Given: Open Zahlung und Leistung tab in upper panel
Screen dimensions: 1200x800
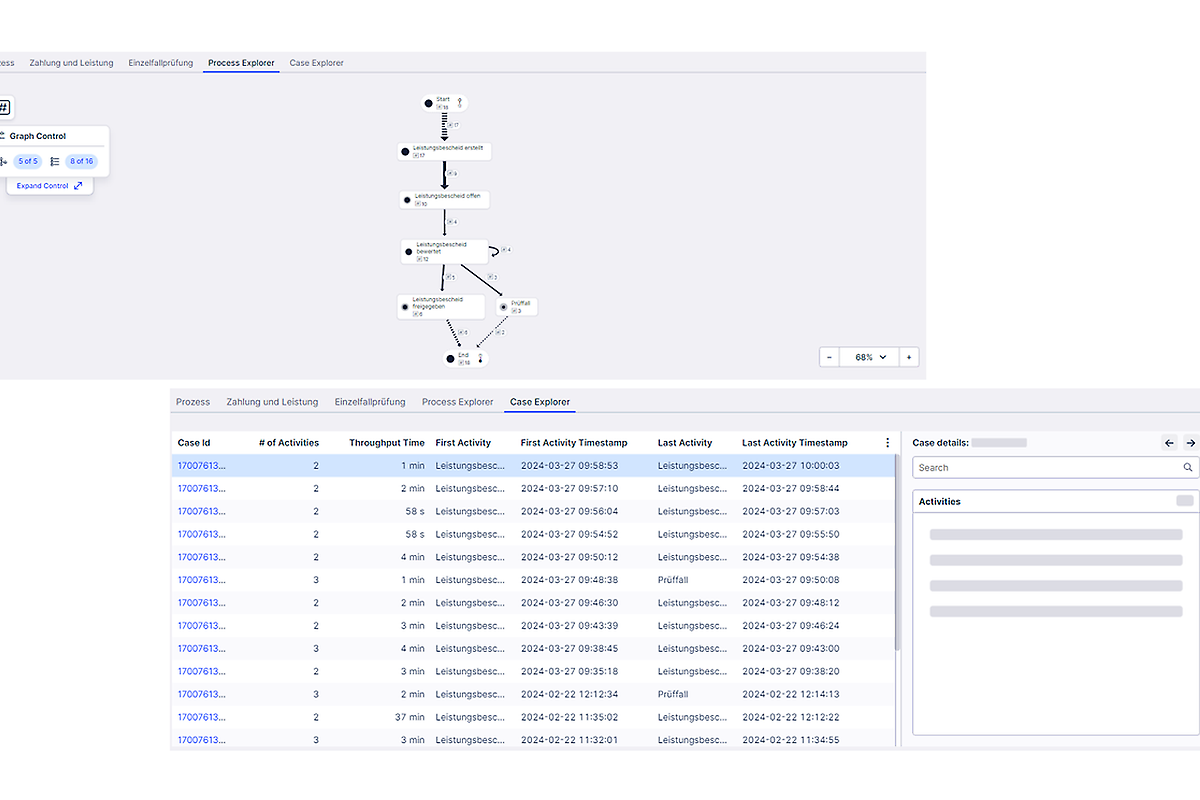Looking at the screenshot, I should coord(71,63).
